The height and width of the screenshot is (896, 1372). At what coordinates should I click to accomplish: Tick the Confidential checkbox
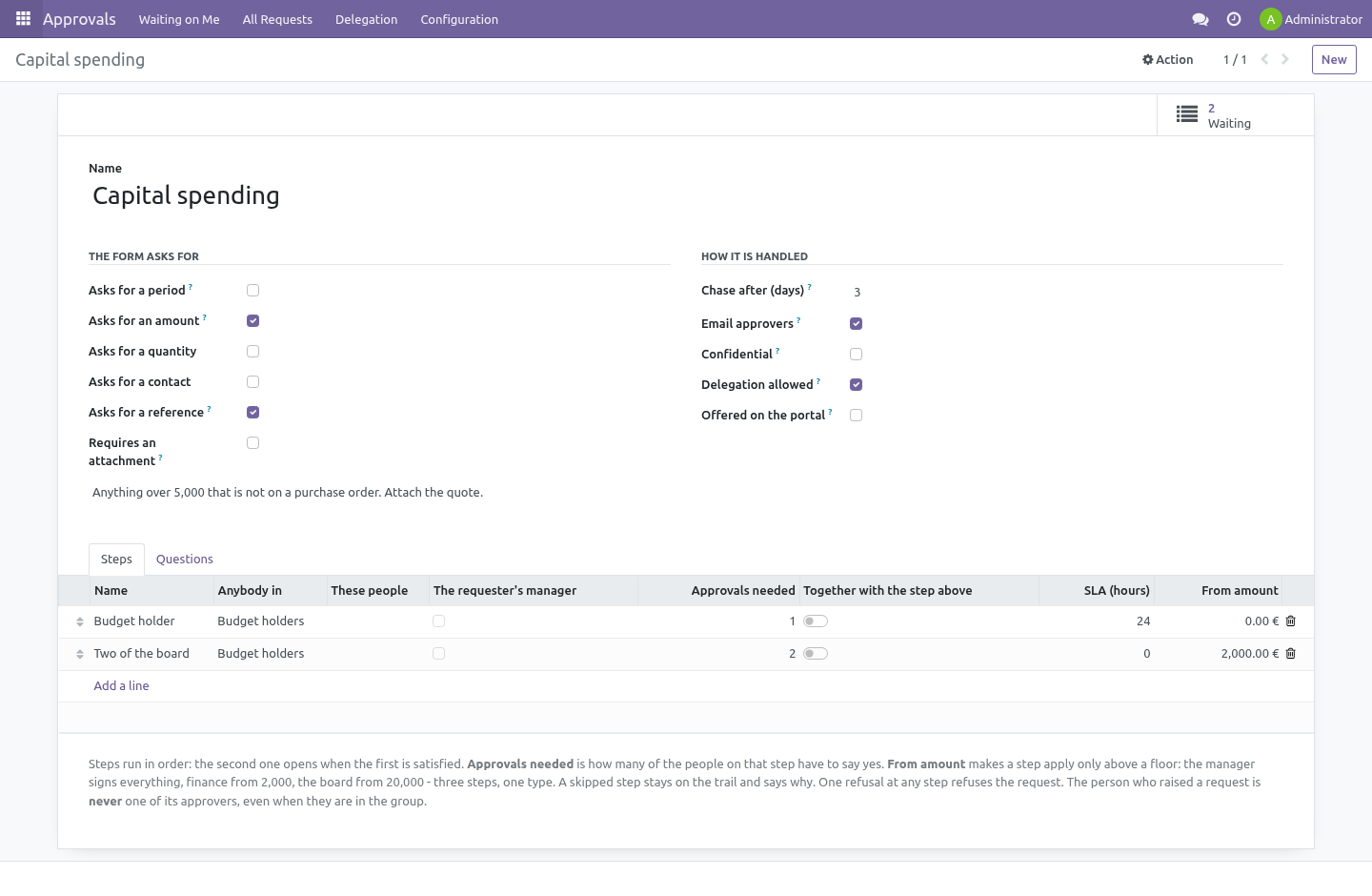coord(856,355)
